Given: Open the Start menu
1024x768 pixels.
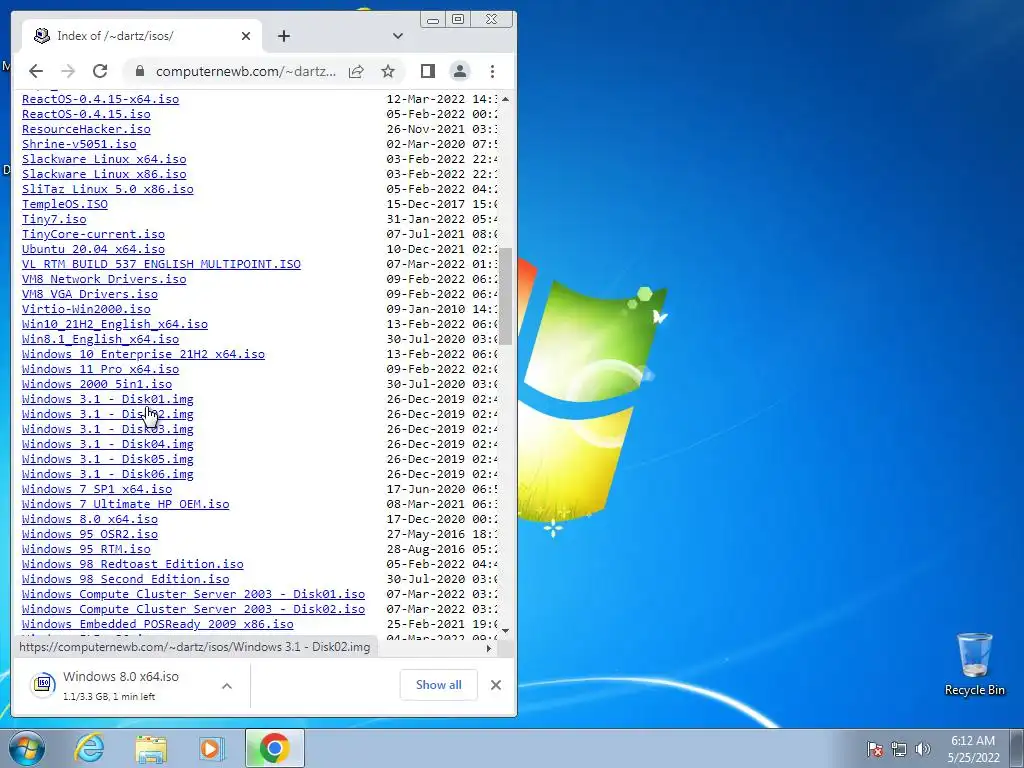Looking at the screenshot, I should point(26,748).
